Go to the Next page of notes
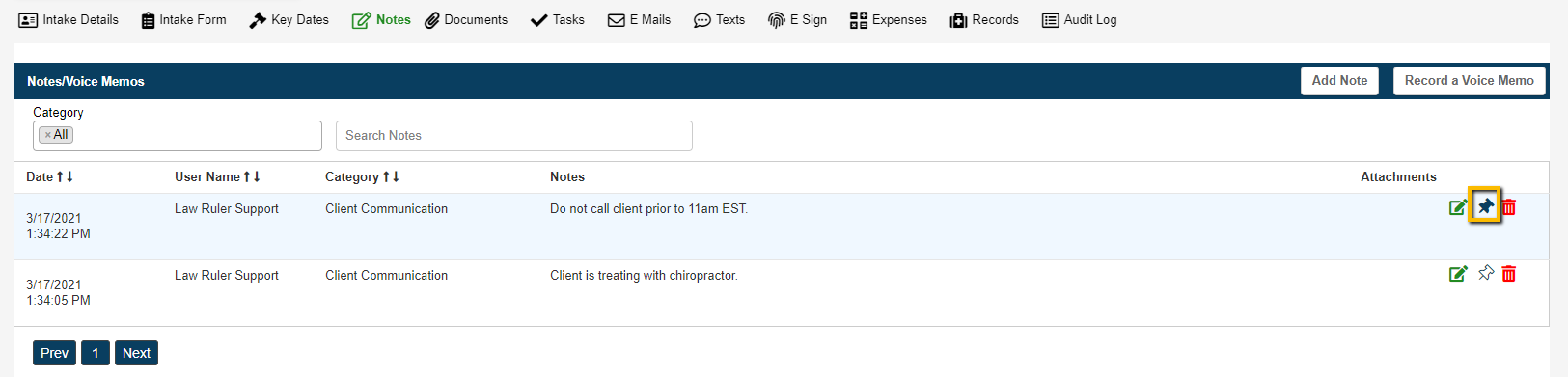 coord(136,353)
